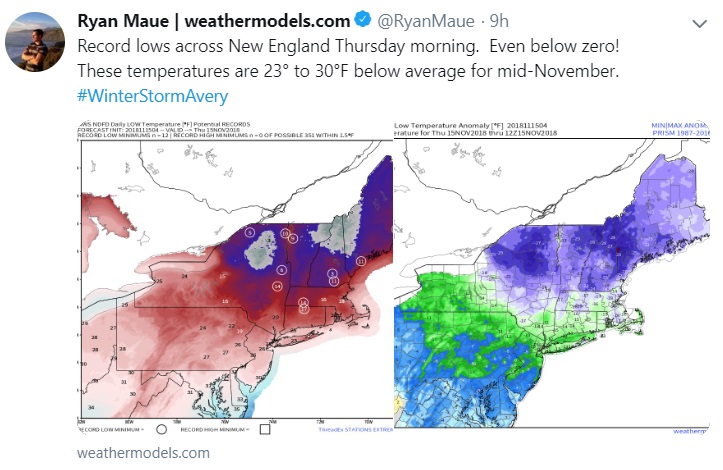Select the record low minimum circle legend symbol
The width and height of the screenshot is (723, 470).
click(161, 429)
